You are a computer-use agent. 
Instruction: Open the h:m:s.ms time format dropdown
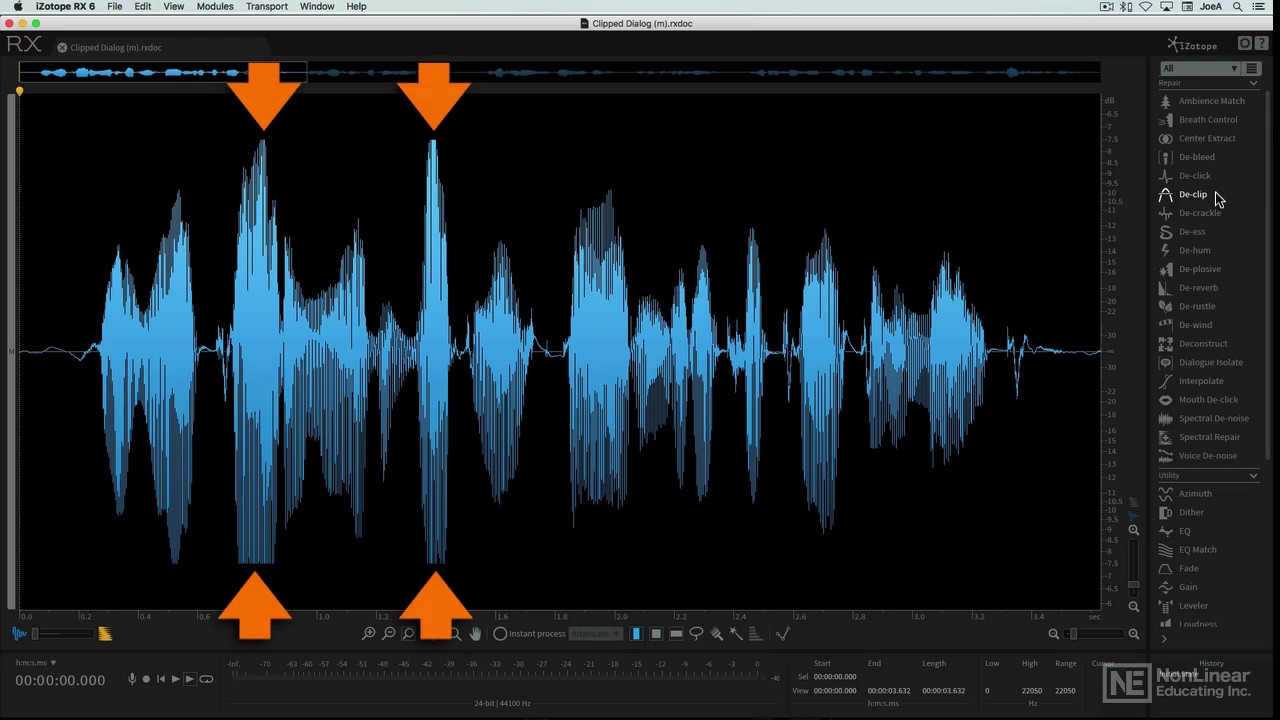tap(36, 663)
